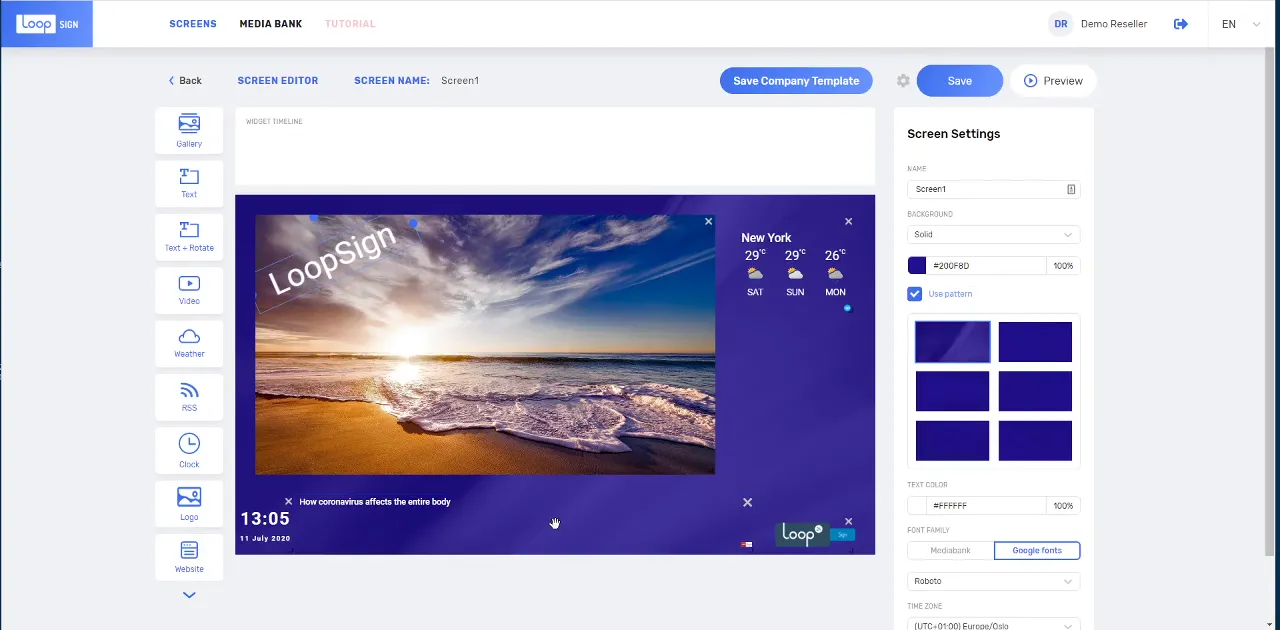The image size is (1280, 630).
Task: Add a Website widget
Action: [x=189, y=557]
